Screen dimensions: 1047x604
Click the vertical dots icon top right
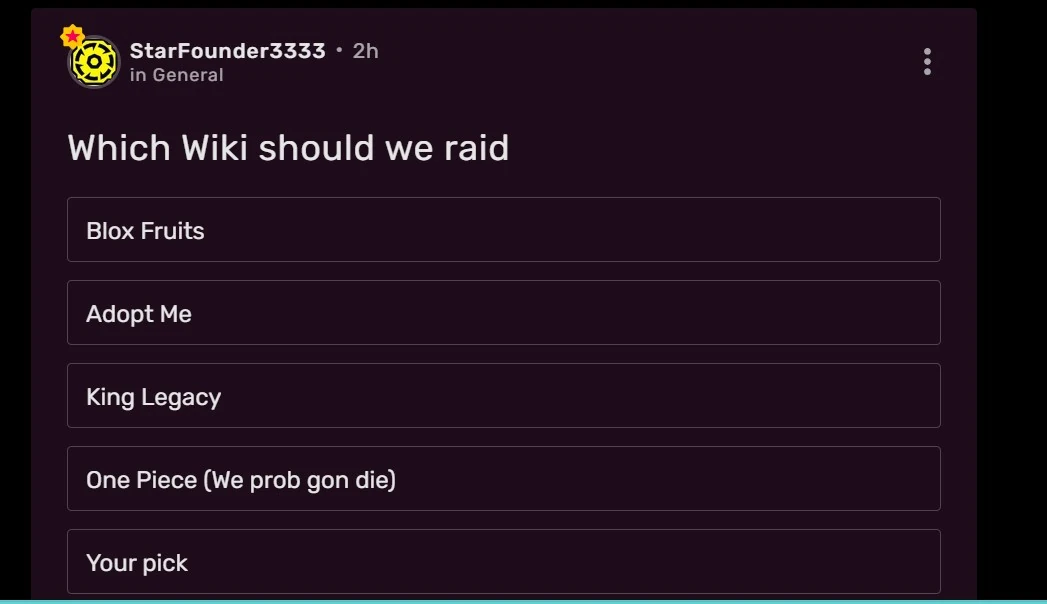927,61
